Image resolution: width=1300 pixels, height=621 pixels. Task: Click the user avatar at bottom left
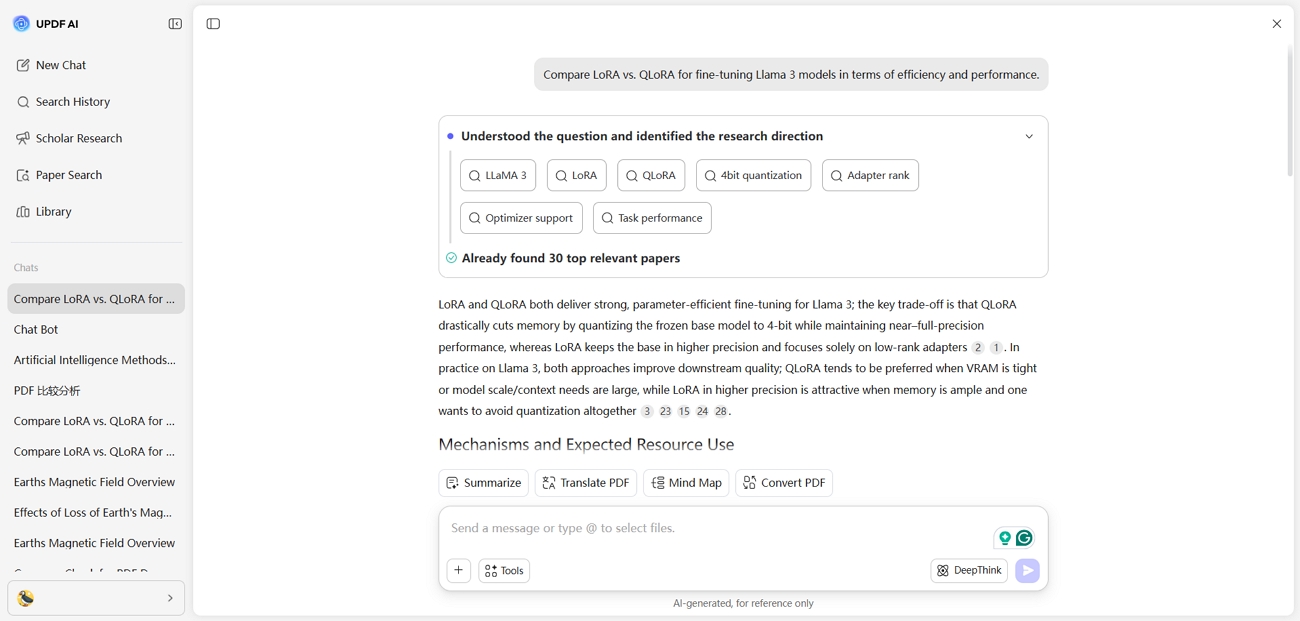[26, 598]
